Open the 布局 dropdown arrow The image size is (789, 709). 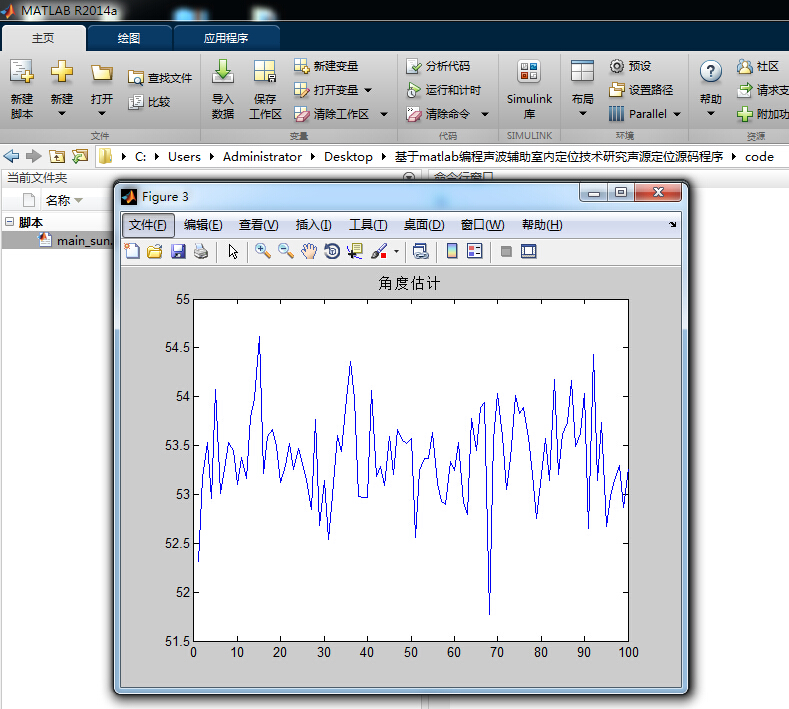583,114
